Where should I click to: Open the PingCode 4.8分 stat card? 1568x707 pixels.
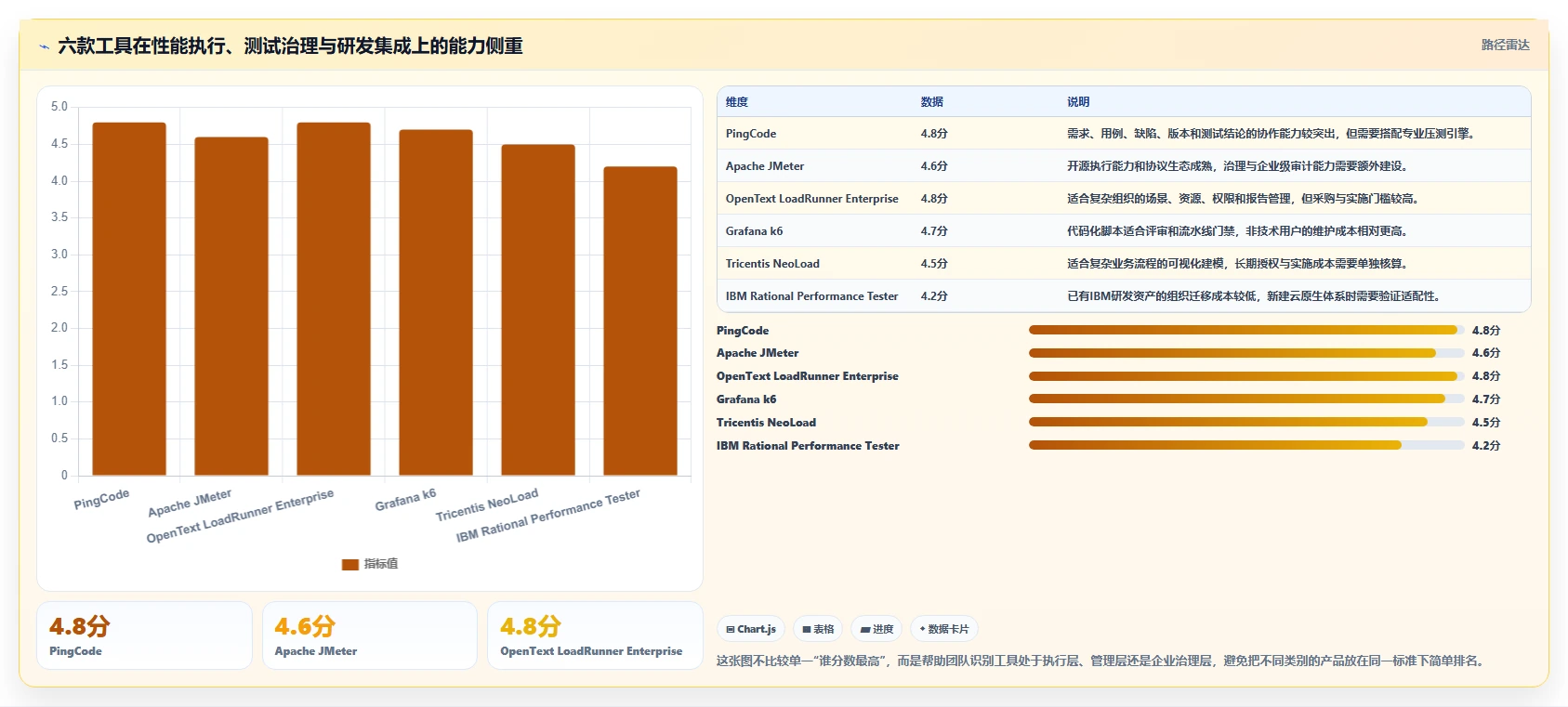pos(144,635)
